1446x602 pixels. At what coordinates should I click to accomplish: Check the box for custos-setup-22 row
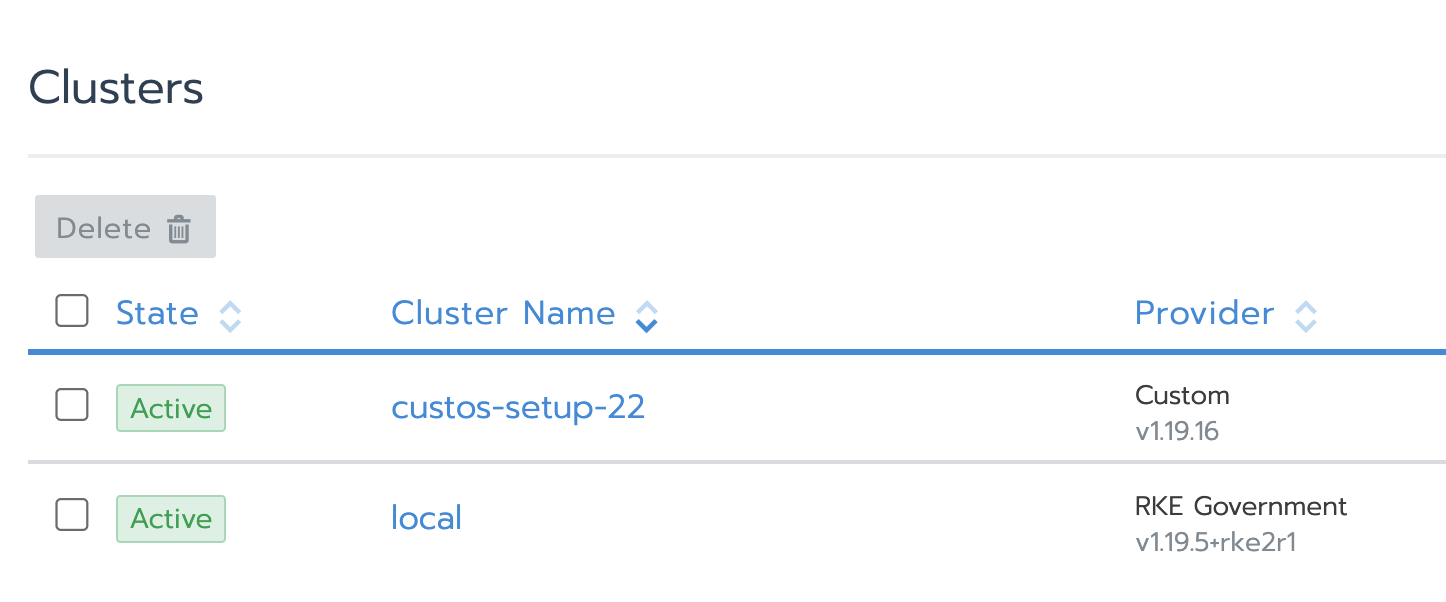point(72,406)
